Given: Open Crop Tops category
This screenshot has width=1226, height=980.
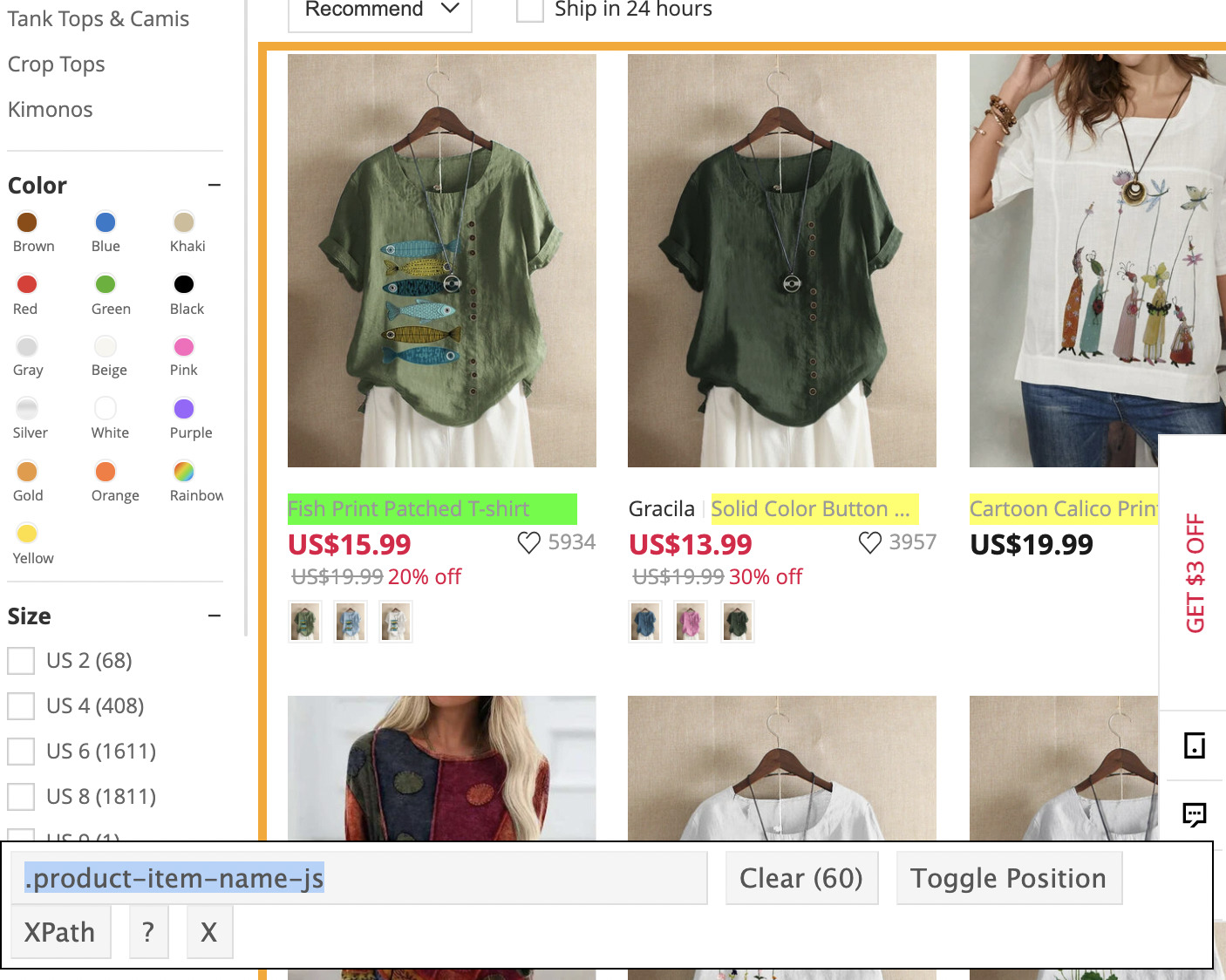Looking at the screenshot, I should point(57,65).
